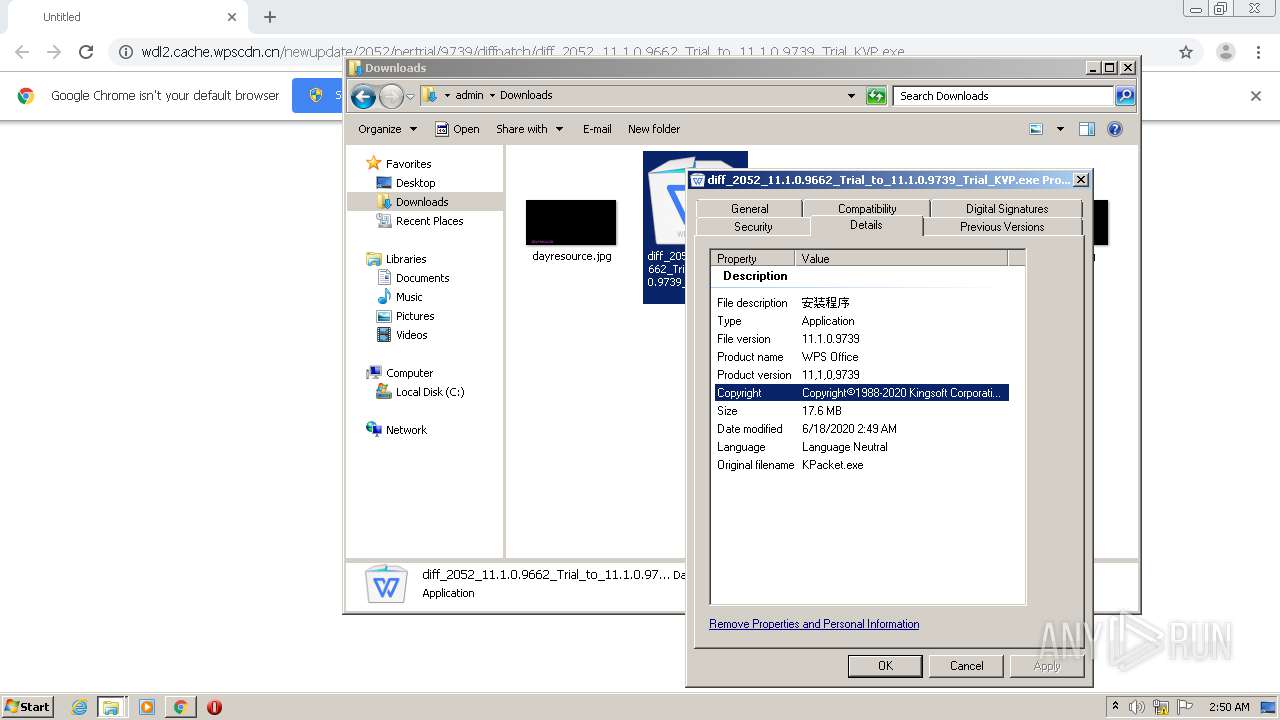Viewport: 1280px width, 720px height.
Task: Click the Chrome back arrow
Action: click(22, 52)
